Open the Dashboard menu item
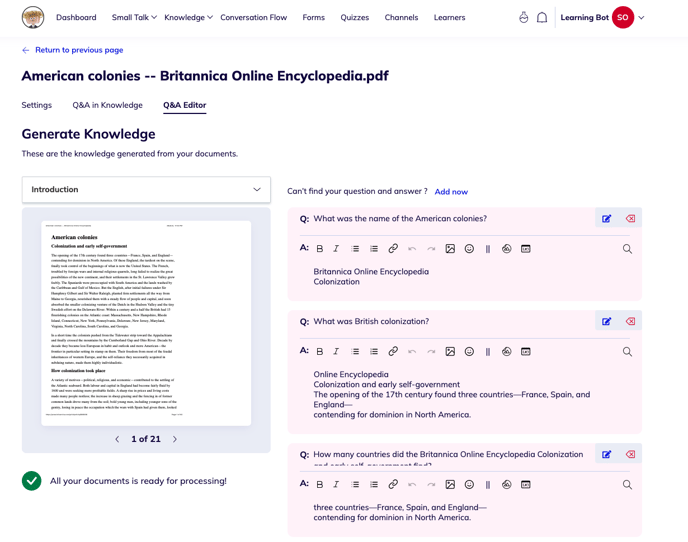This screenshot has height=542, width=688. (76, 18)
